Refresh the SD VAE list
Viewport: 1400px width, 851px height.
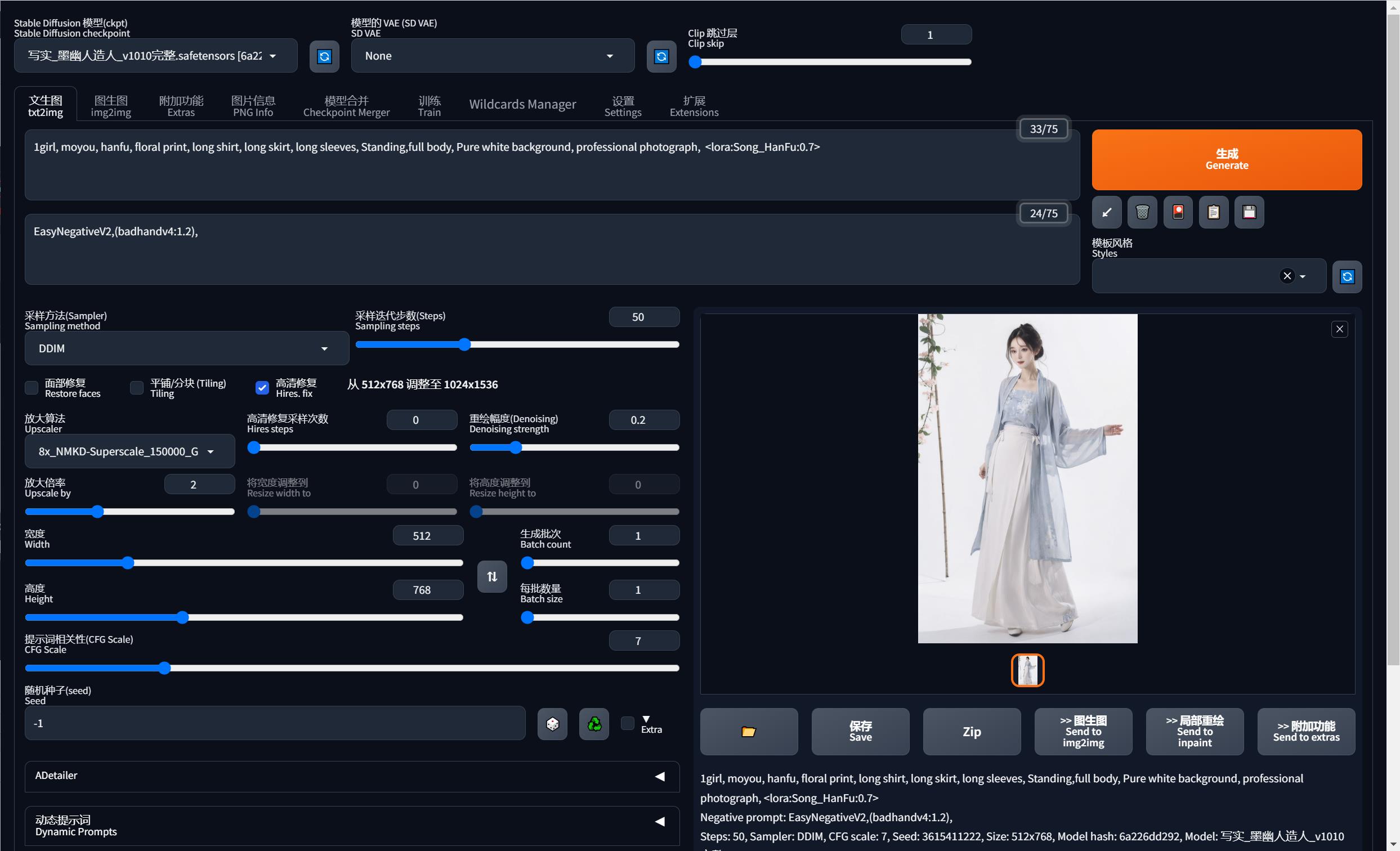[x=661, y=56]
